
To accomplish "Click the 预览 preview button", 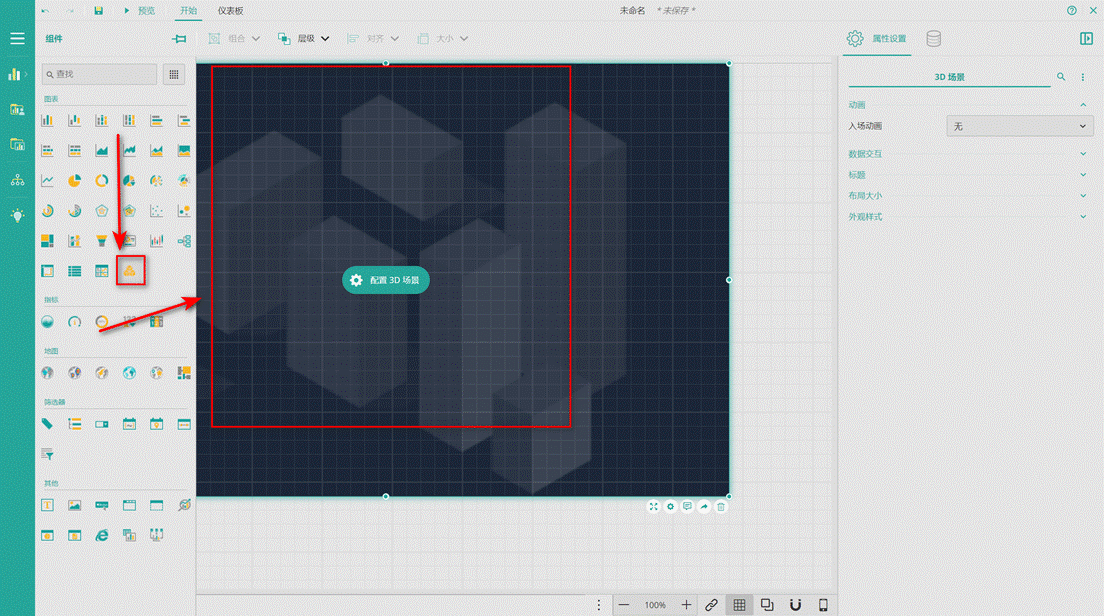I will tap(139, 11).
